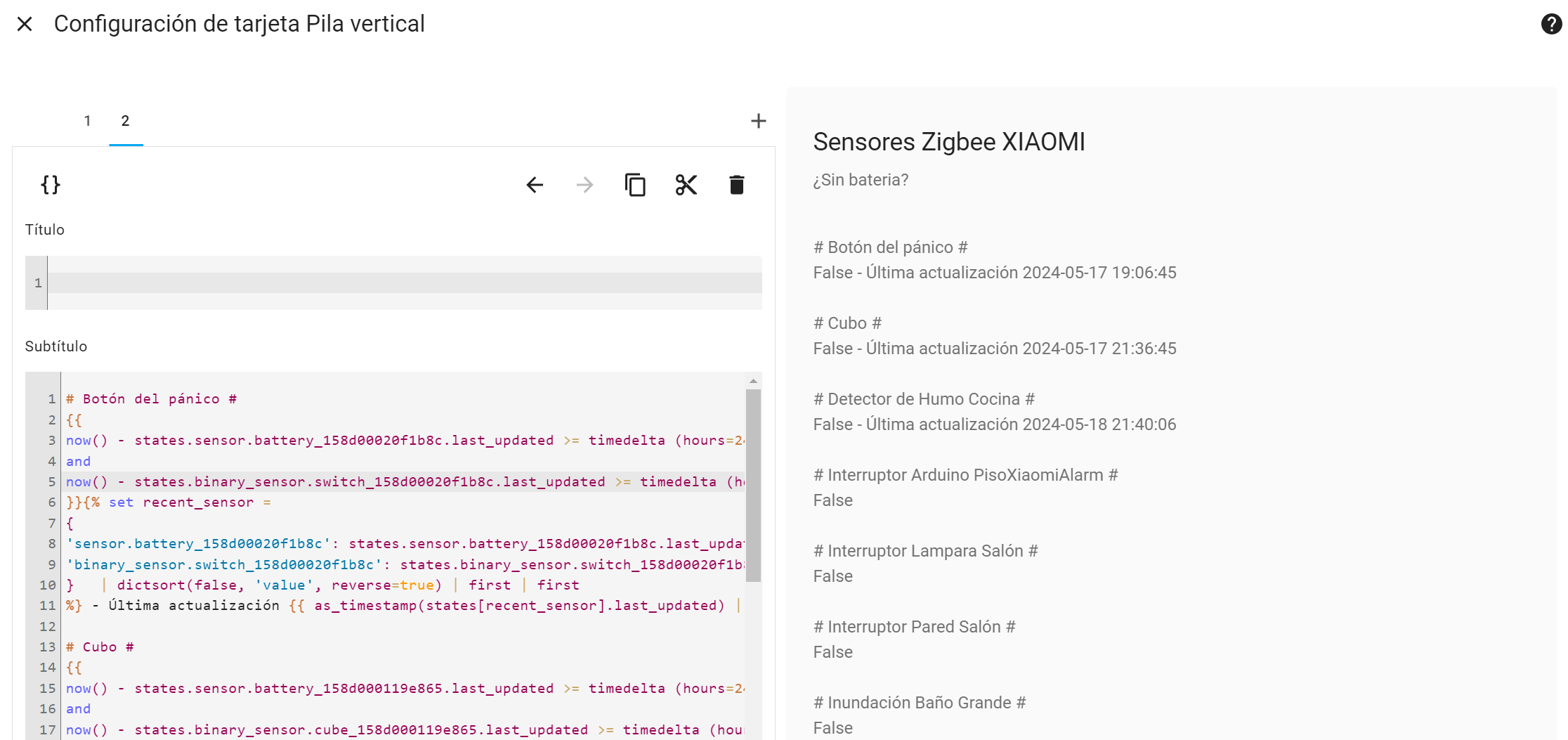Click line number 17 in the subtitle editor
1568x740 pixels.
[x=48, y=729]
